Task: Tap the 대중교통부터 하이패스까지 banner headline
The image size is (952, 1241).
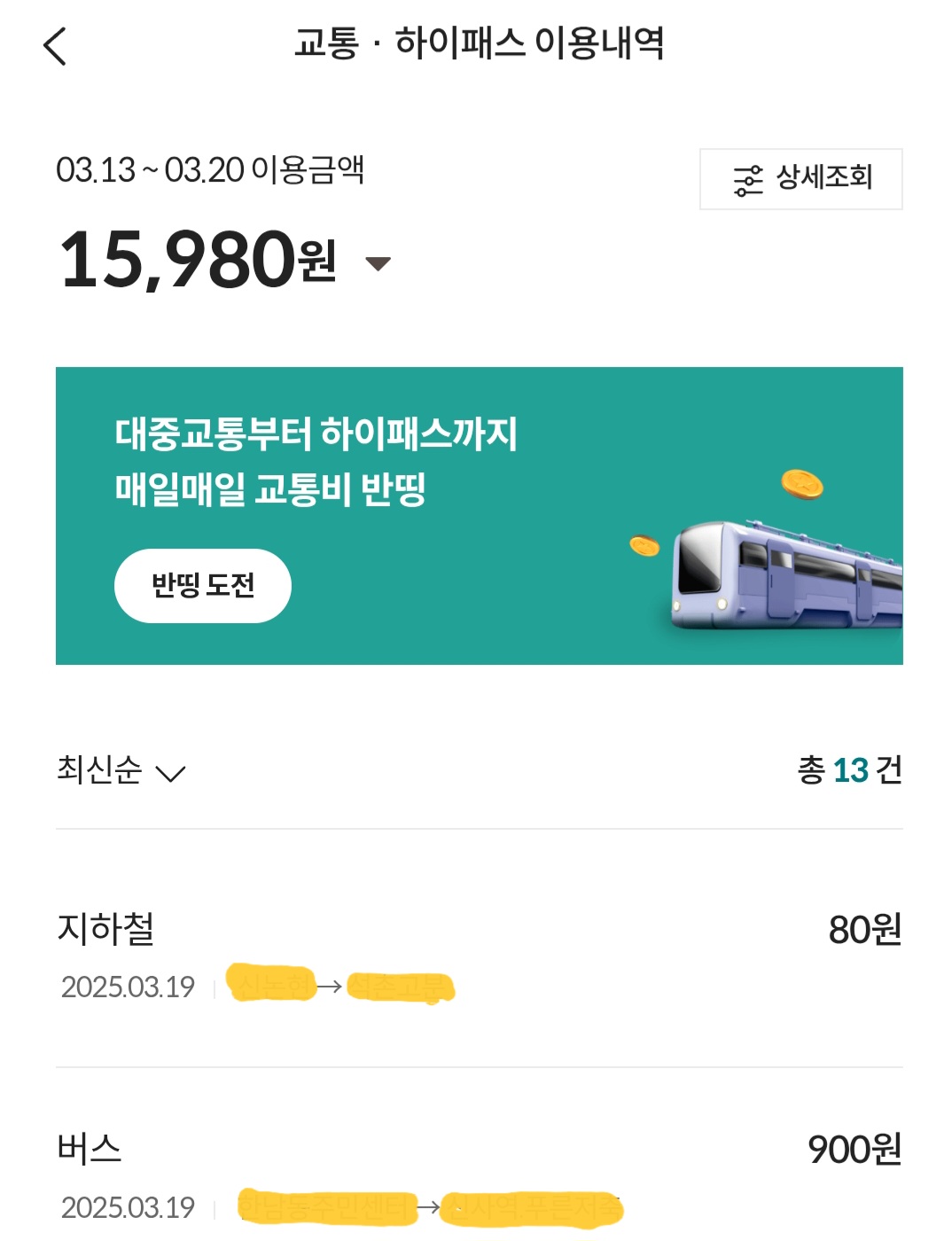Action: pyautogui.click(x=316, y=433)
